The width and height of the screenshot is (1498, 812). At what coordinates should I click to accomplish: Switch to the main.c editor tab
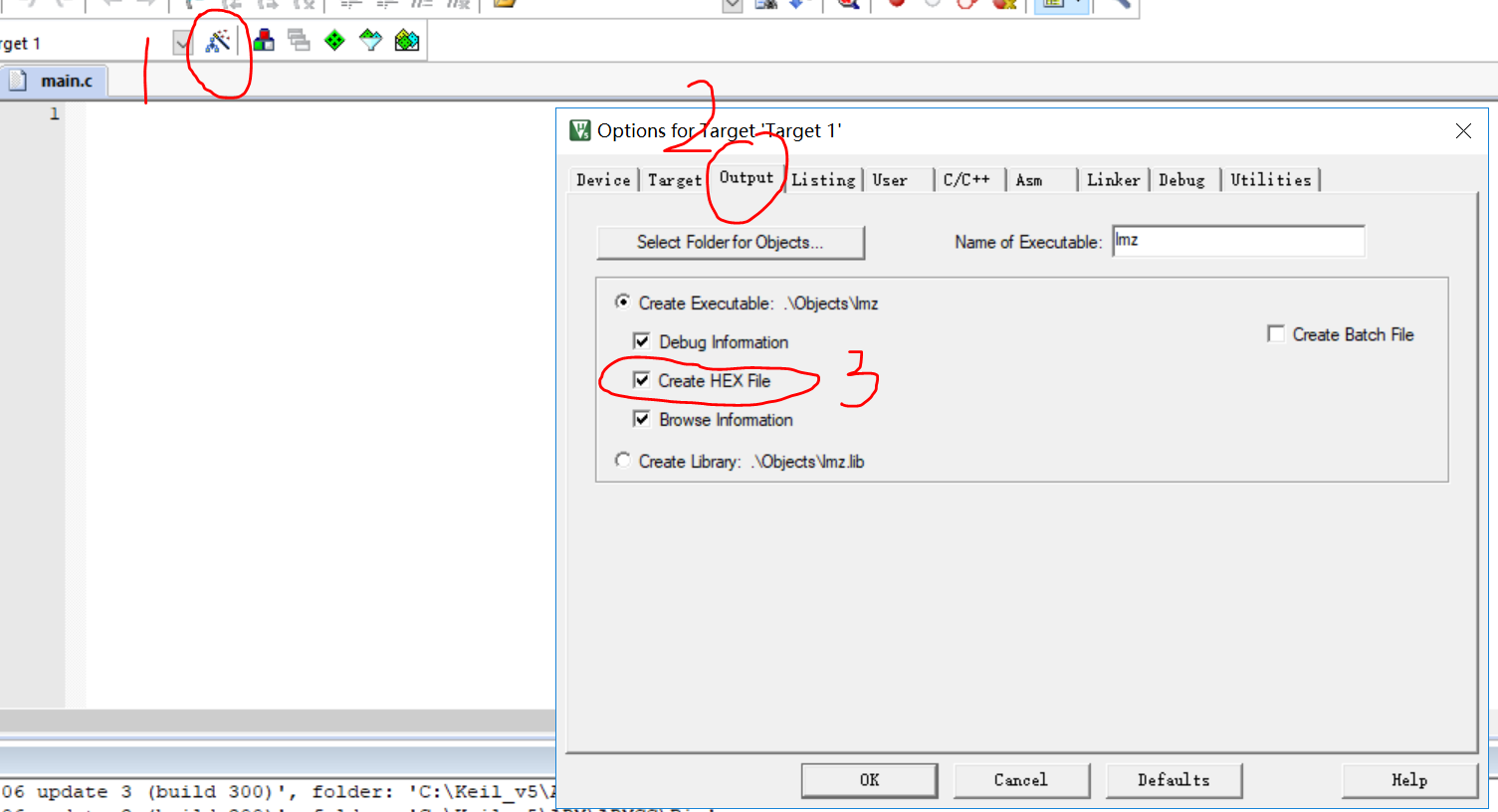point(55,81)
